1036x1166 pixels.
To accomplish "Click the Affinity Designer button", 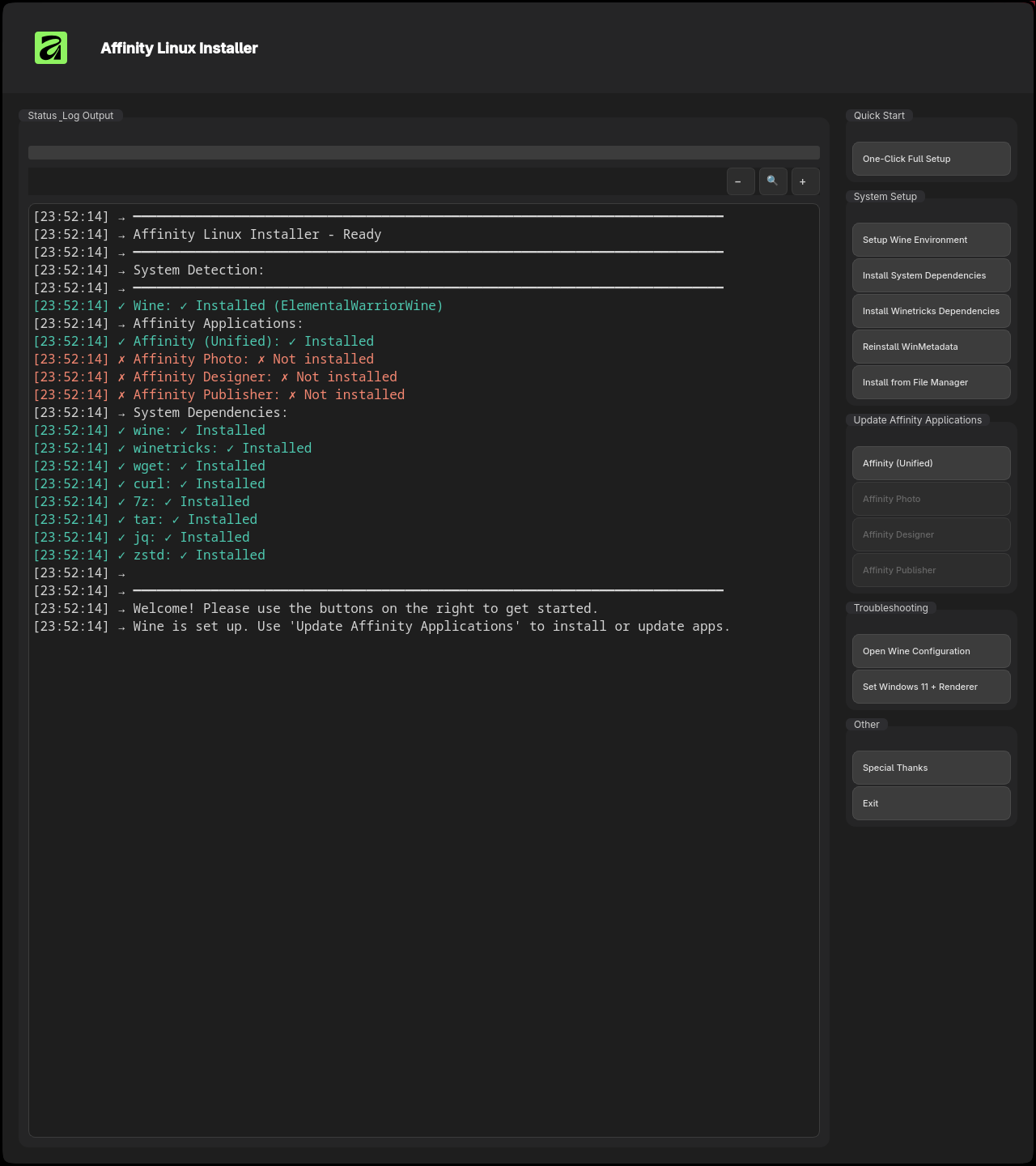I will [932, 534].
